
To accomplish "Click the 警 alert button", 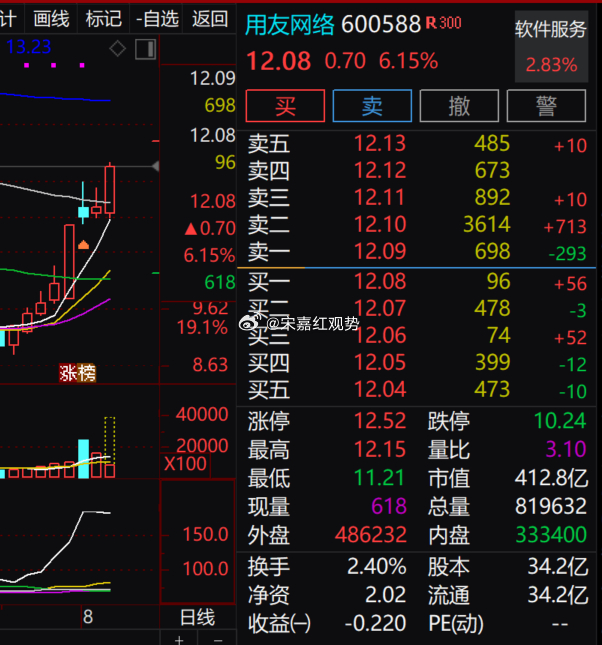I will point(546,106).
